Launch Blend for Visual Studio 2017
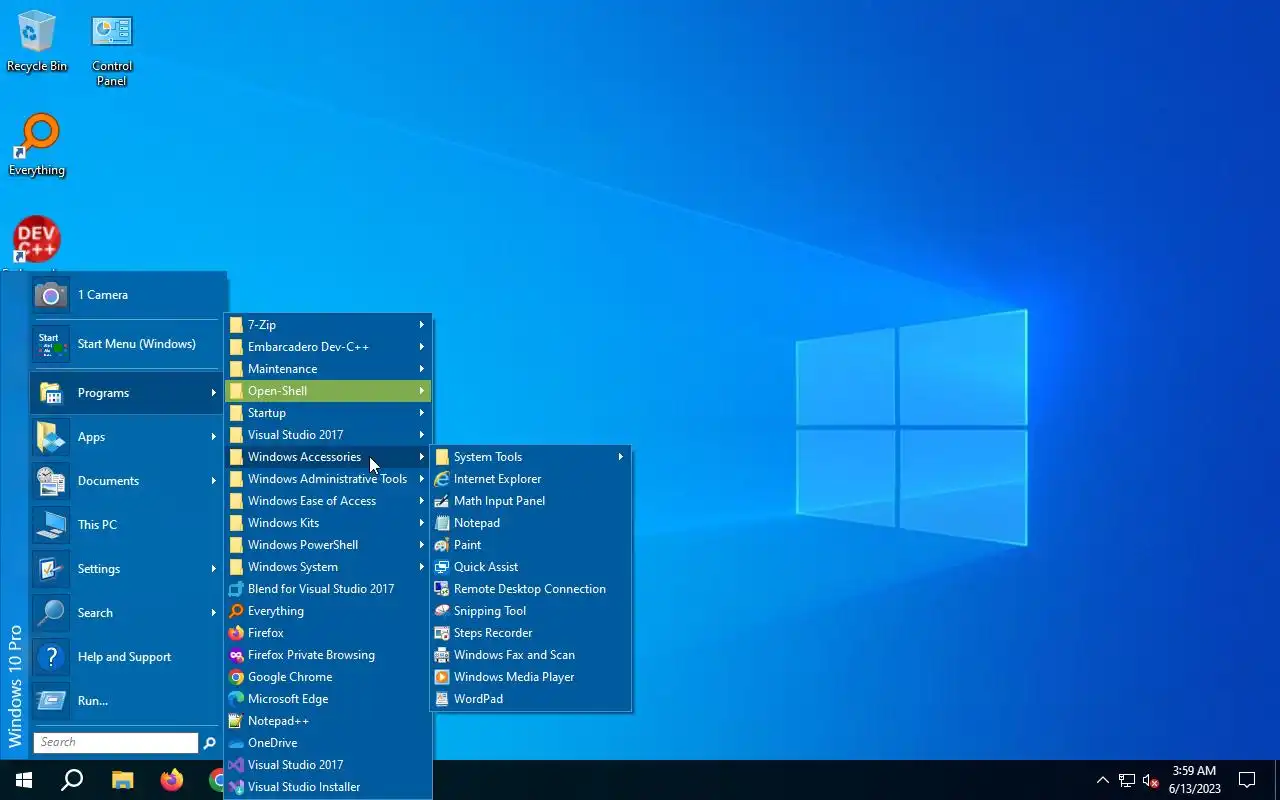1280x800 pixels. tap(328, 589)
